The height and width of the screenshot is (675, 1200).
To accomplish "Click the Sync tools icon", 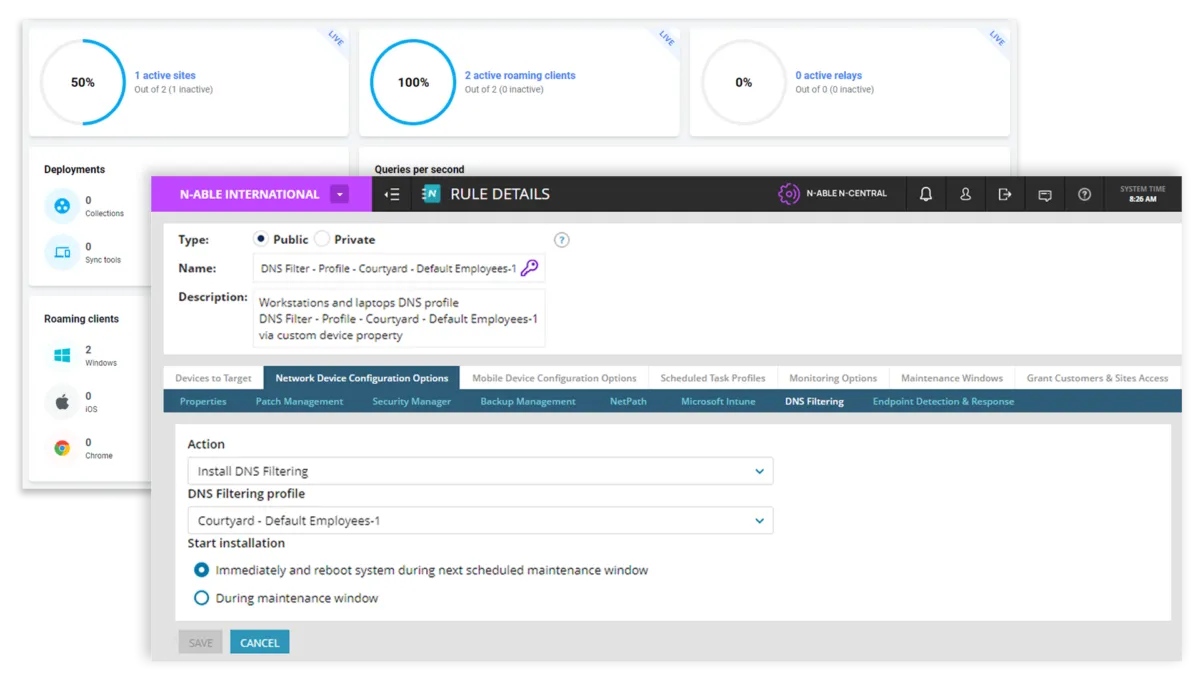I will click(x=62, y=253).
